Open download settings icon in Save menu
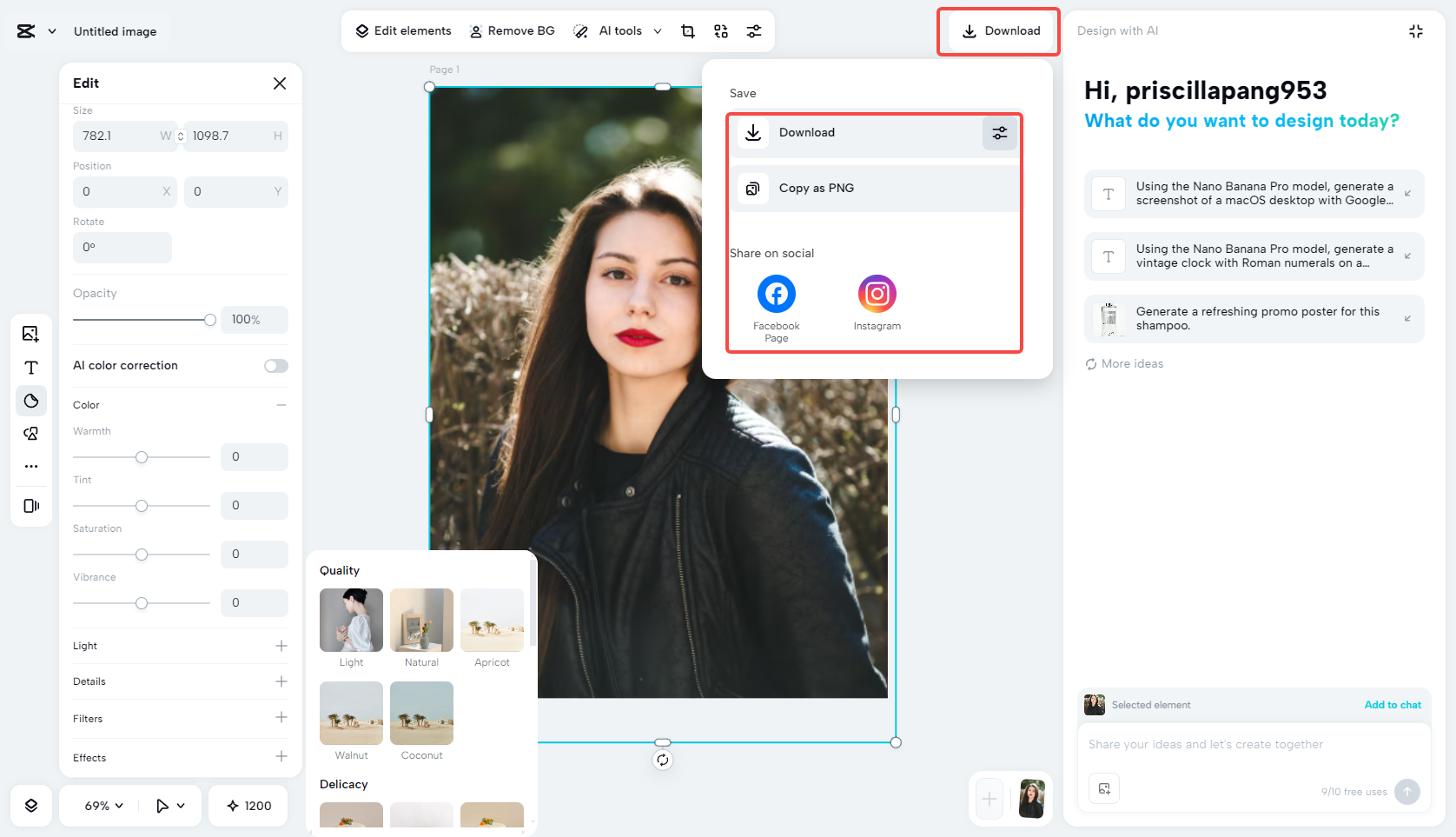Viewport: 1456px width, 837px height. tap(1000, 133)
